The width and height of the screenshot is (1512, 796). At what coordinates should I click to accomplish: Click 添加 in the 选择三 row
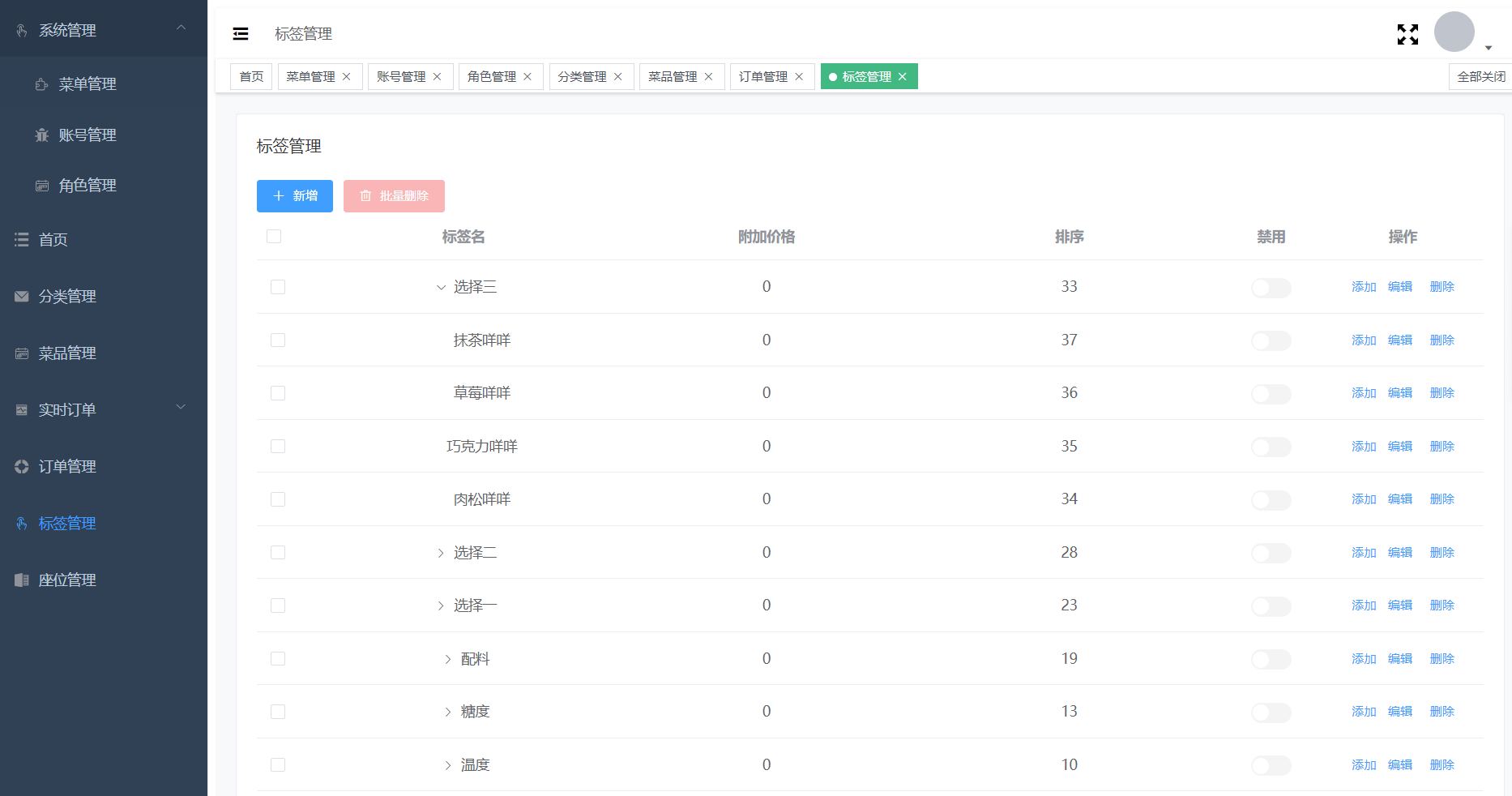coord(1364,287)
